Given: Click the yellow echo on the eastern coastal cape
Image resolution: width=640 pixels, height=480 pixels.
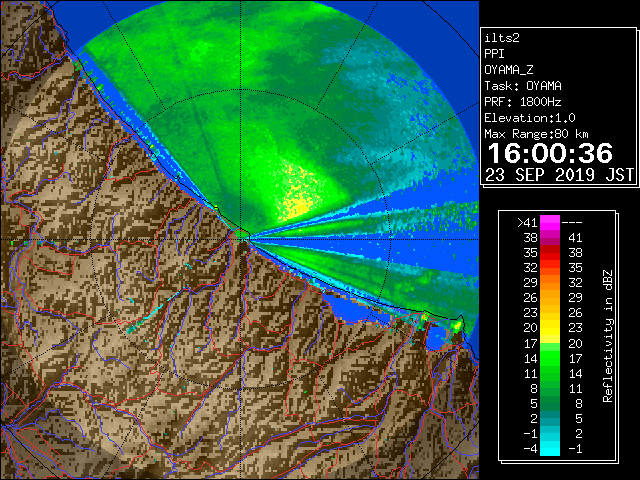Looking at the screenshot, I should tap(458, 325).
